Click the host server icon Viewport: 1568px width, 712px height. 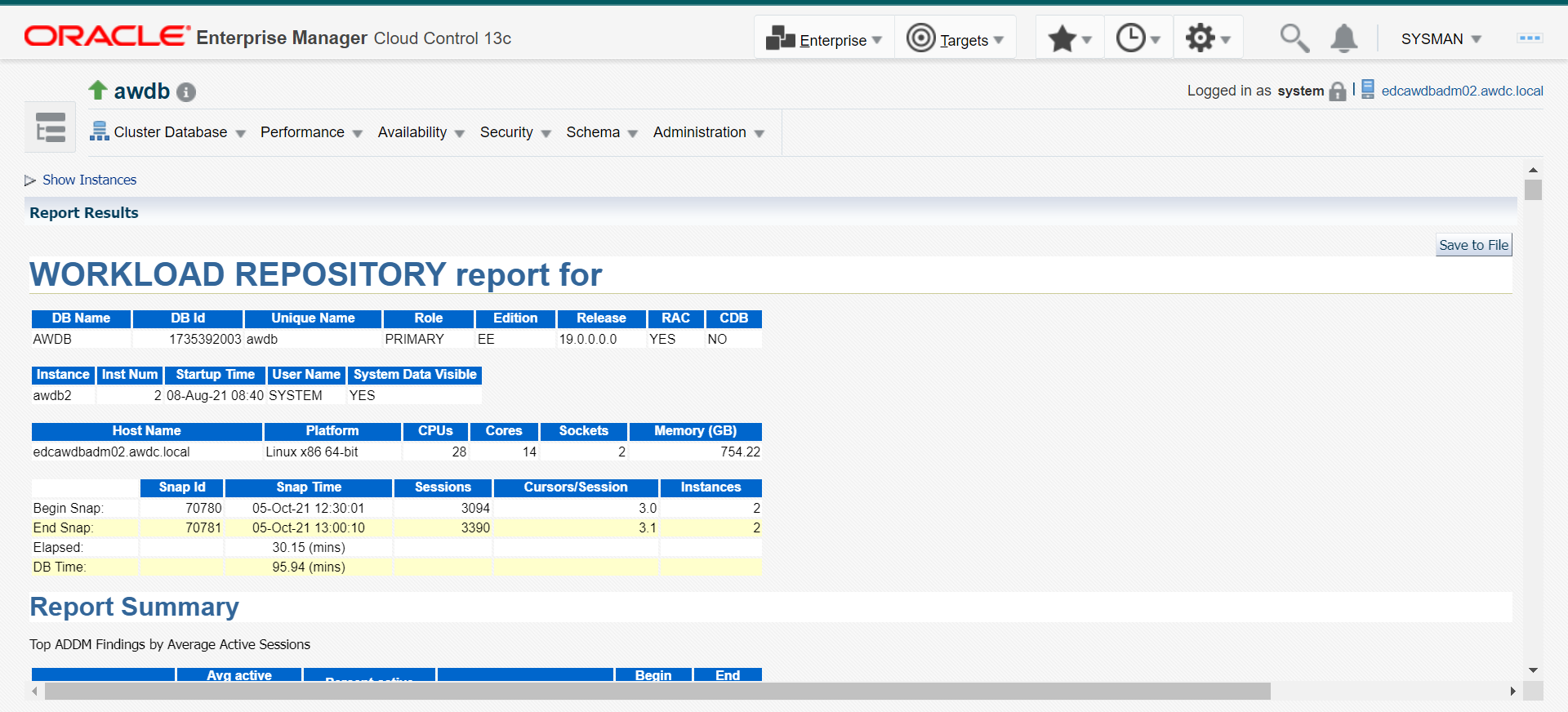click(1368, 89)
